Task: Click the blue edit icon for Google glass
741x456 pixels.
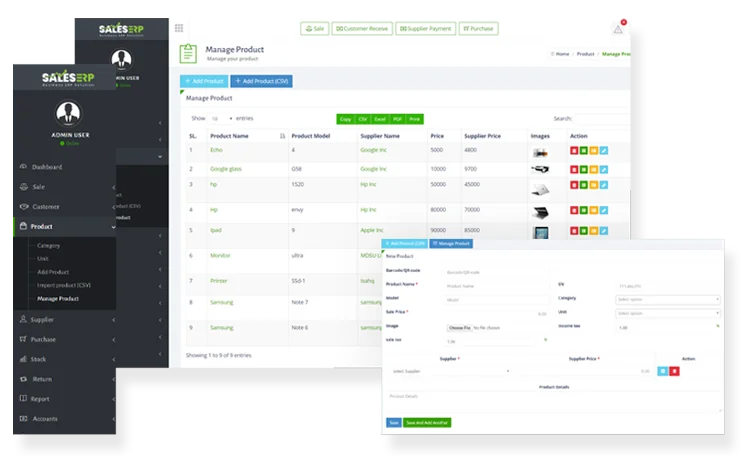Action: click(x=603, y=170)
